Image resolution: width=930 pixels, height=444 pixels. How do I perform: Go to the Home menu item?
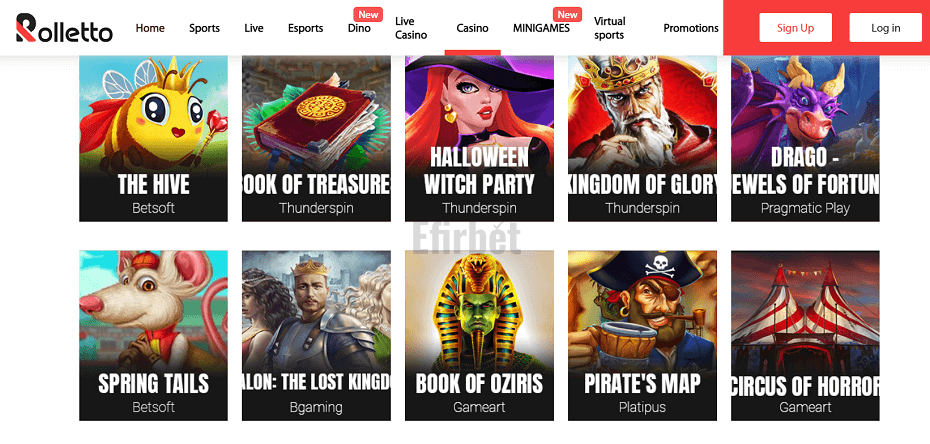click(150, 28)
